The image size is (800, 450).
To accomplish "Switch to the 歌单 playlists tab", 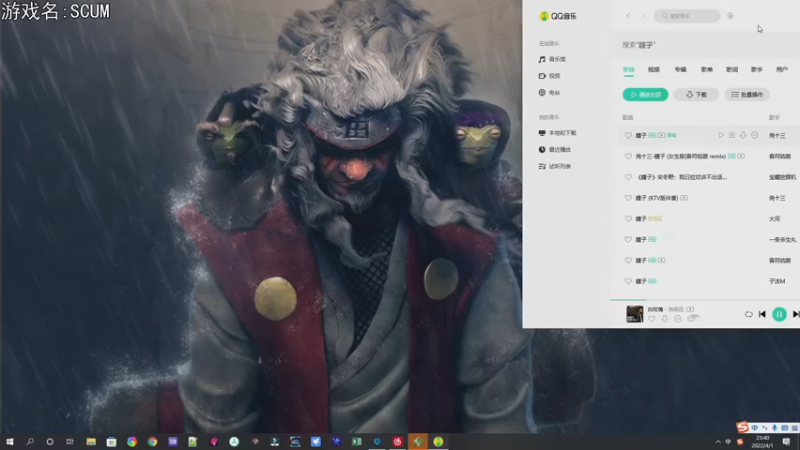I will pos(707,69).
